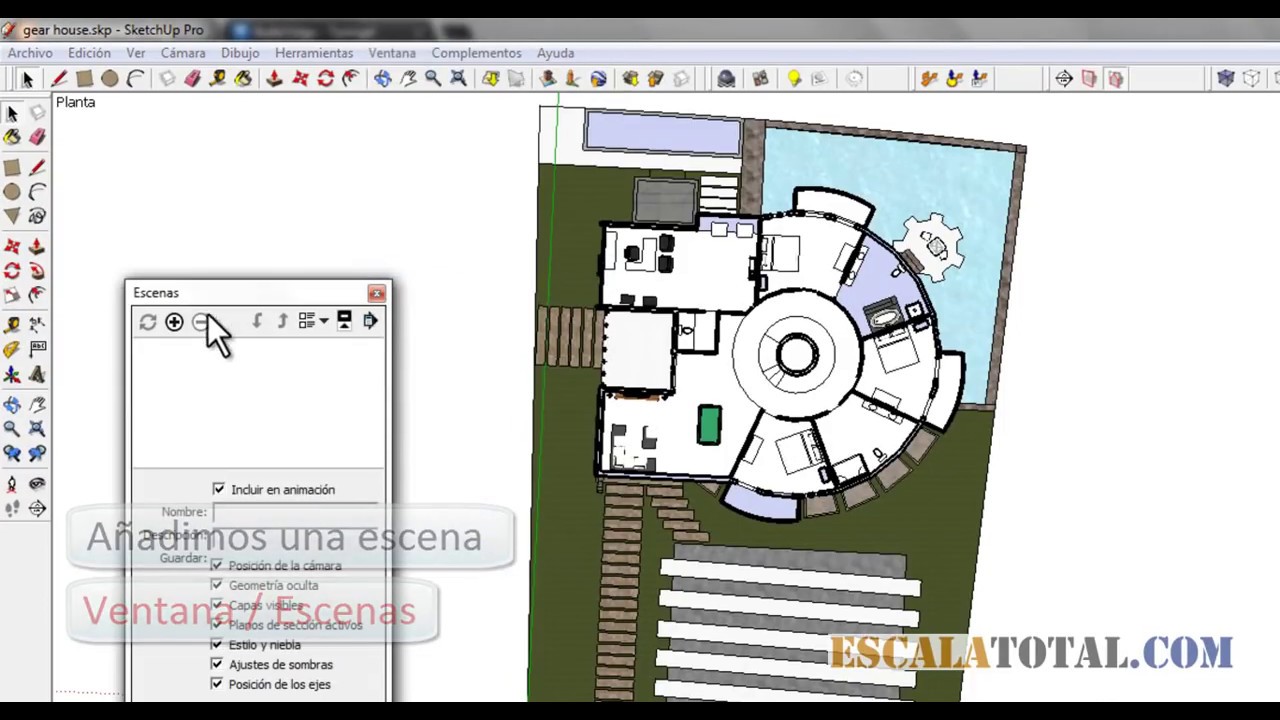Click Update Scene refresh icon

coord(148,322)
